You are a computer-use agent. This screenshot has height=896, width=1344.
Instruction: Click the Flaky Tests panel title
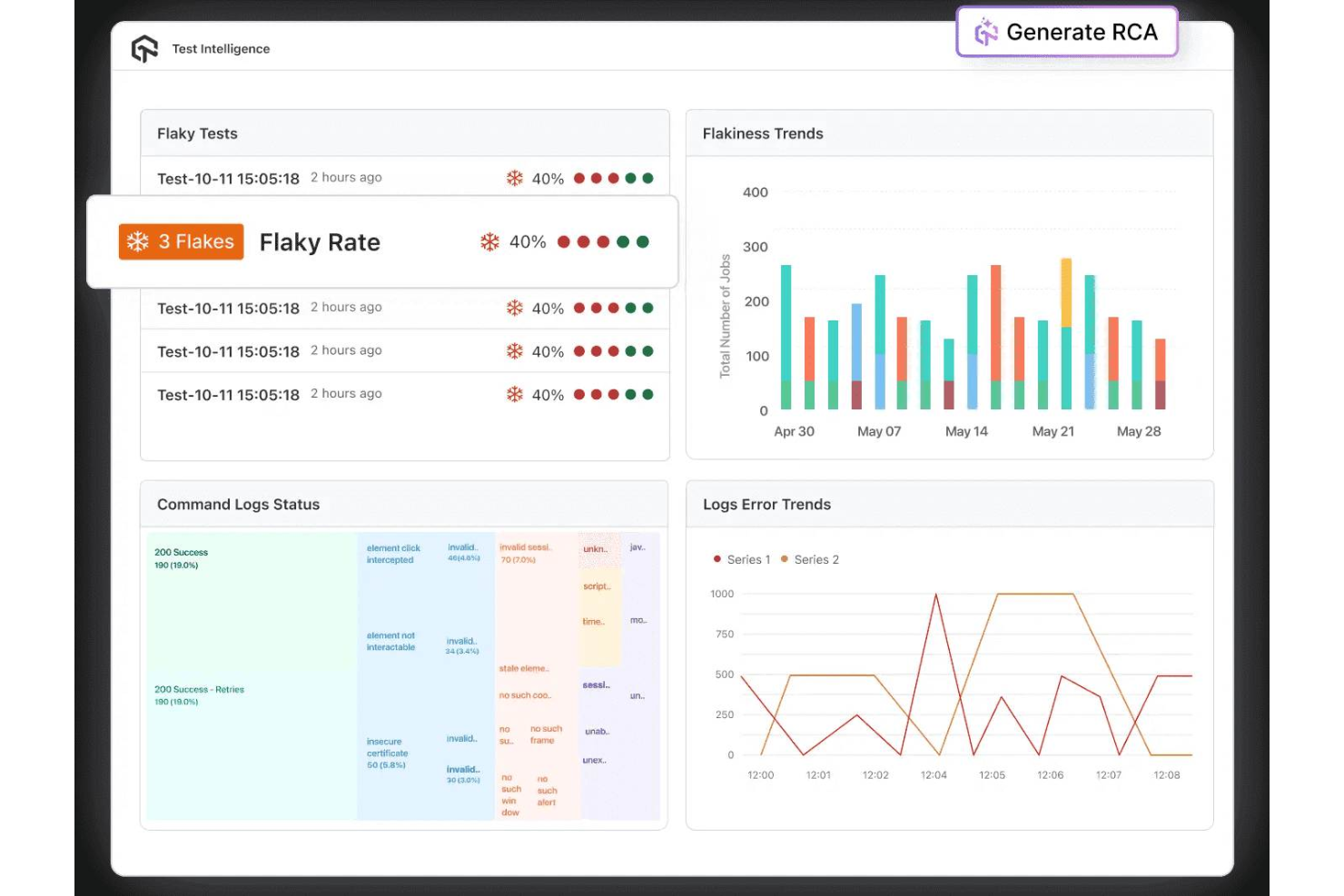(x=196, y=133)
